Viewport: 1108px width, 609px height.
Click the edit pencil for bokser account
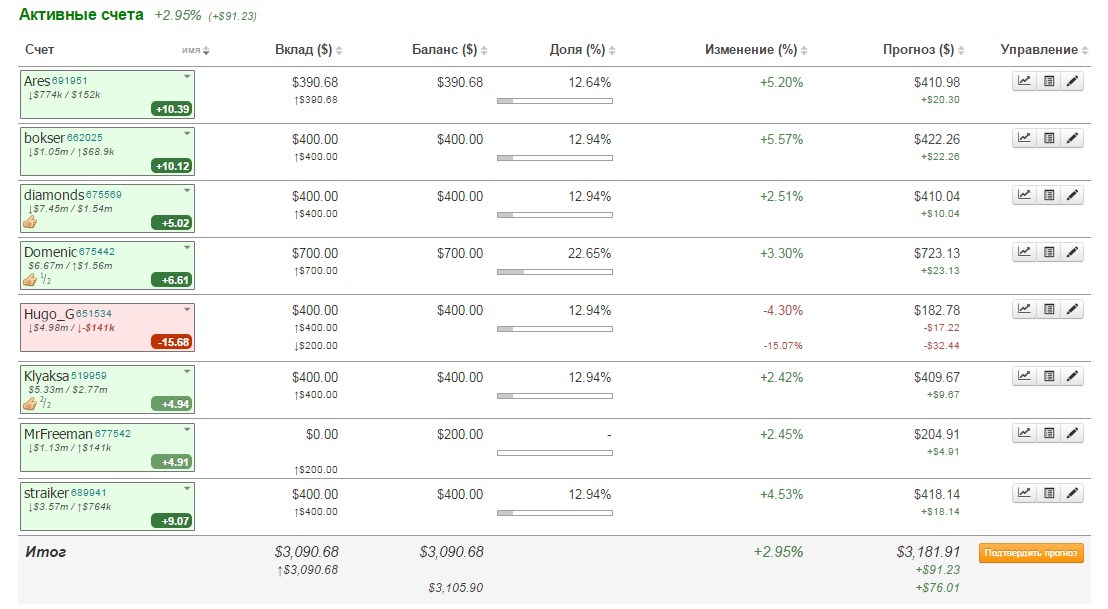1073,139
